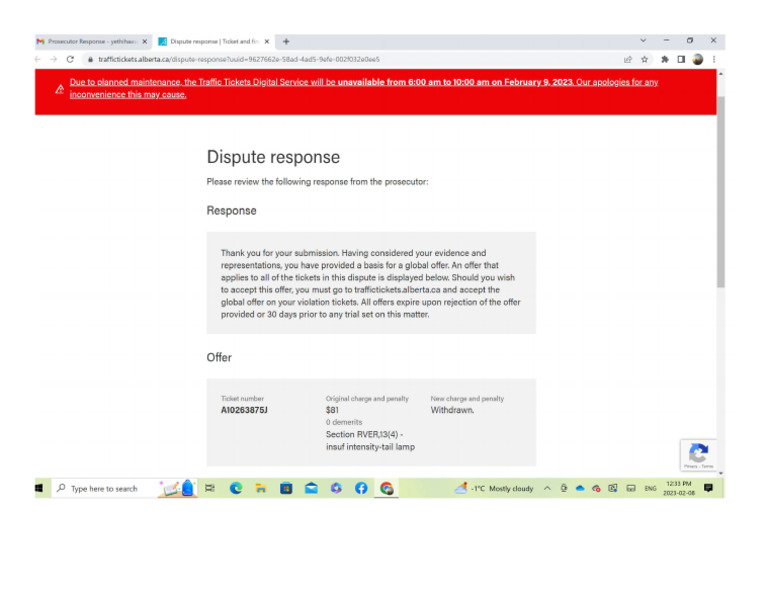Open the Chrome profile avatar
Viewport: 768px width, 594px height.
(x=697, y=59)
